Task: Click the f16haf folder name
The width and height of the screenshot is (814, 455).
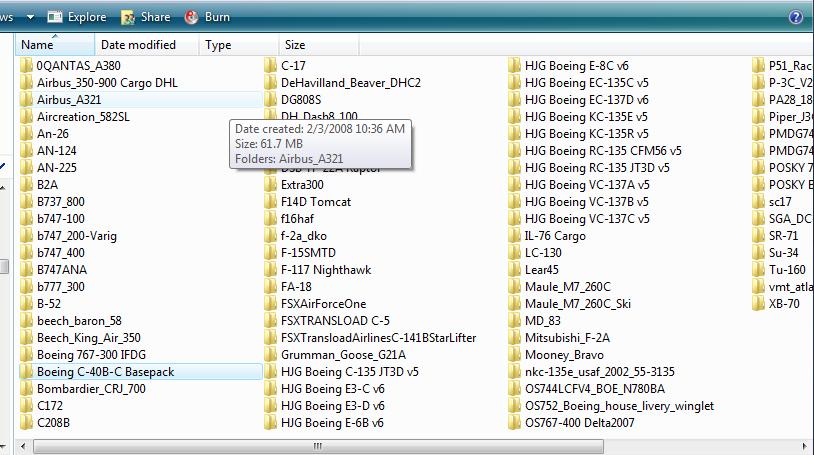Action: point(297,219)
